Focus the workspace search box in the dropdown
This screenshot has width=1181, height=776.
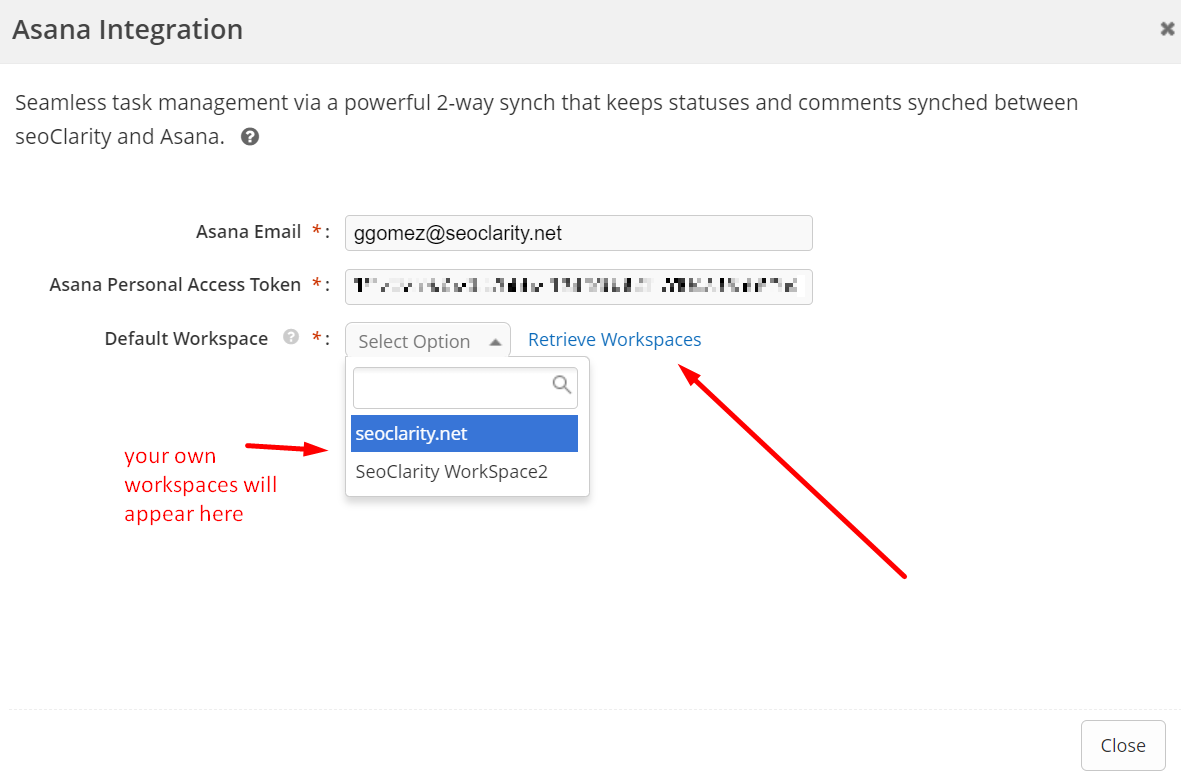point(450,386)
